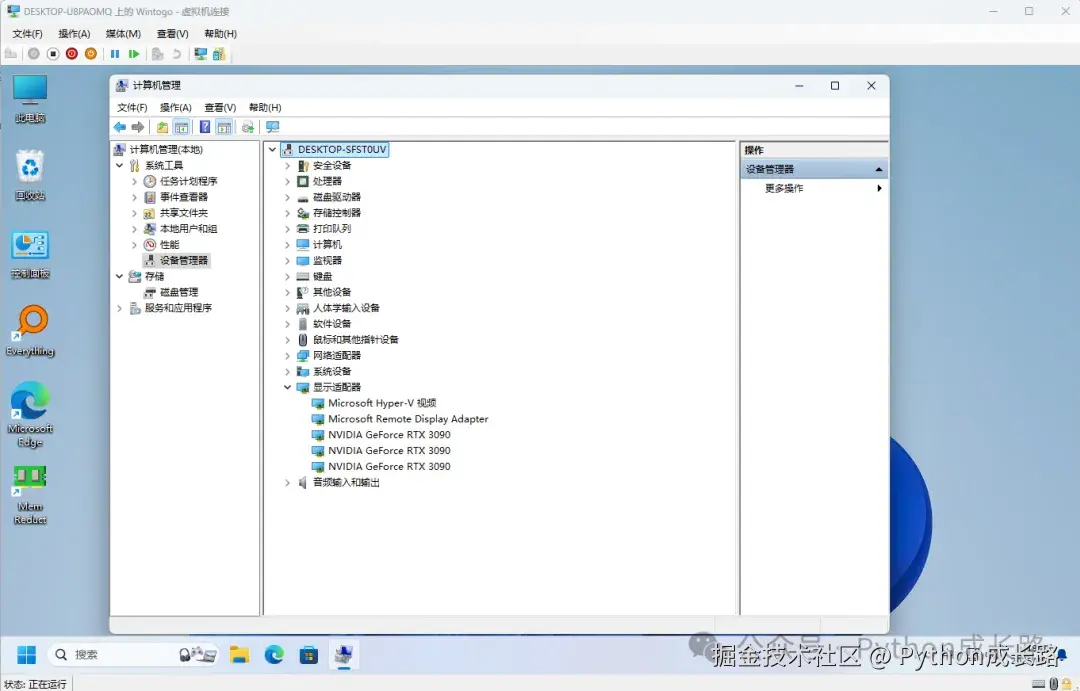
Task: Click the print toolbar icon in Computer Management
Action: pyautogui.click(x=248, y=127)
